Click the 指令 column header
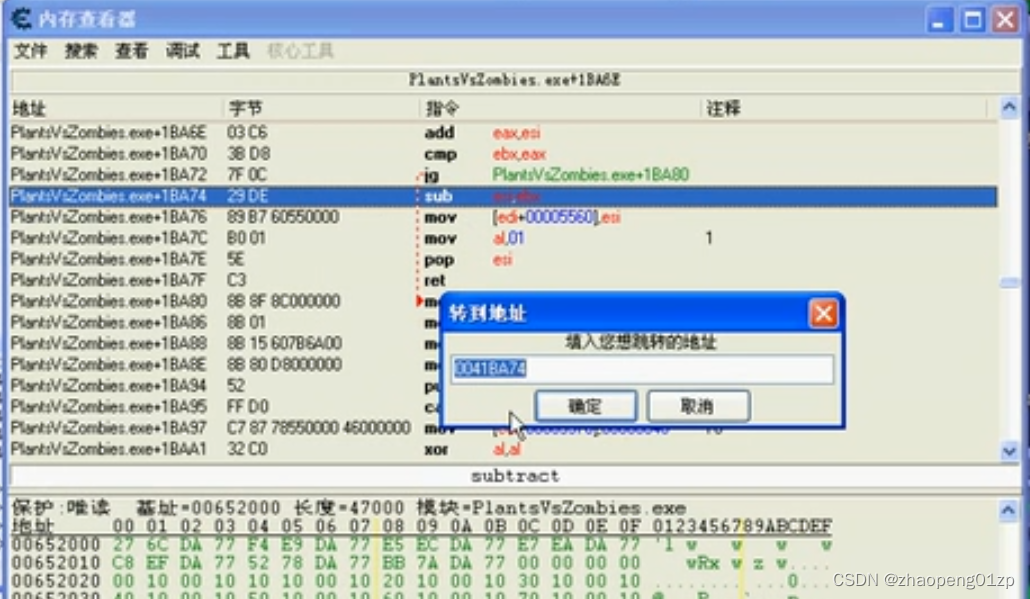The height and width of the screenshot is (599, 1030). (x=561, y=108)
